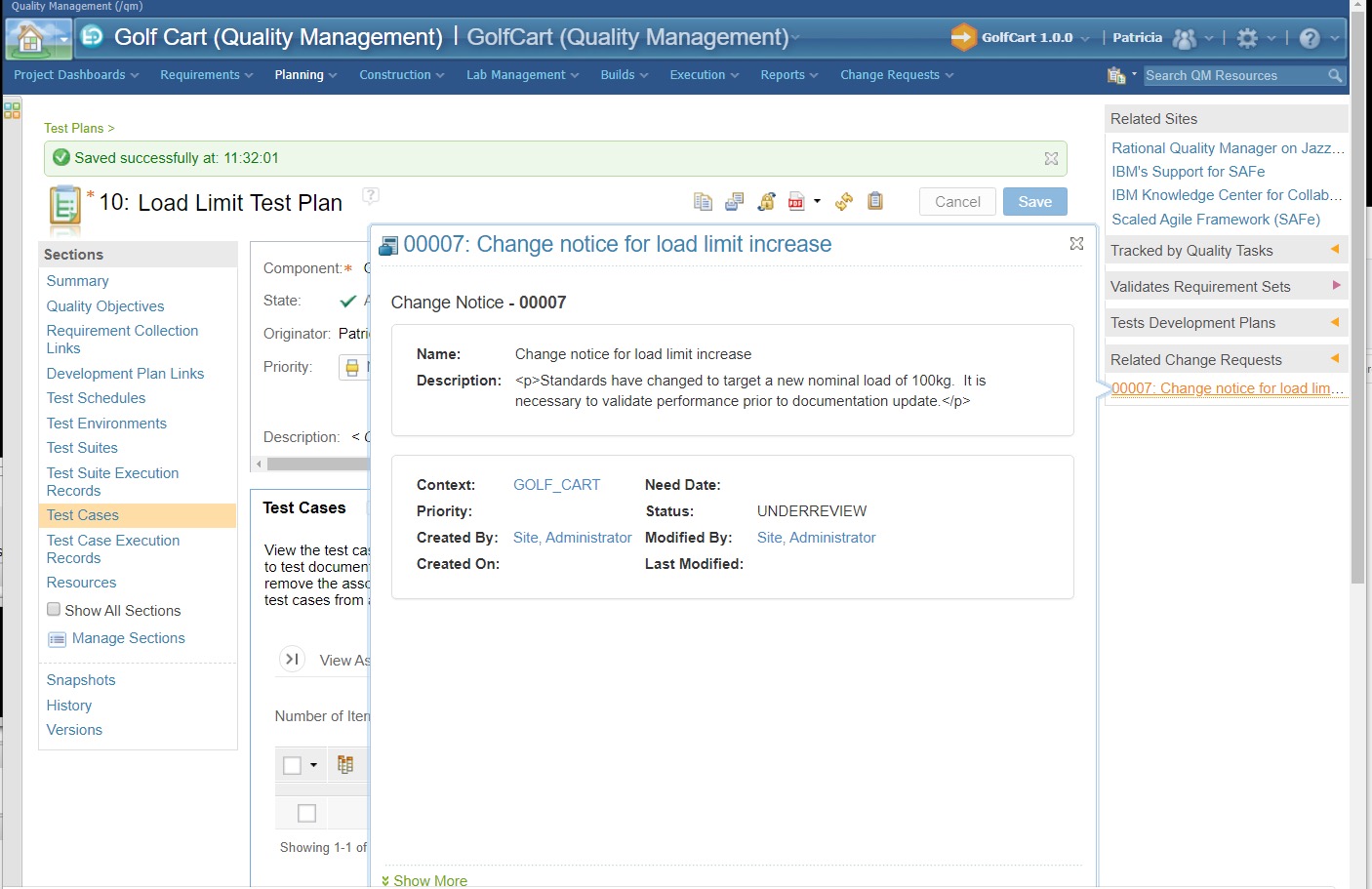This screenshot has height=889, width=1372.
Task: Open the Lab Management menu
Action: click(x=522, y=75)
